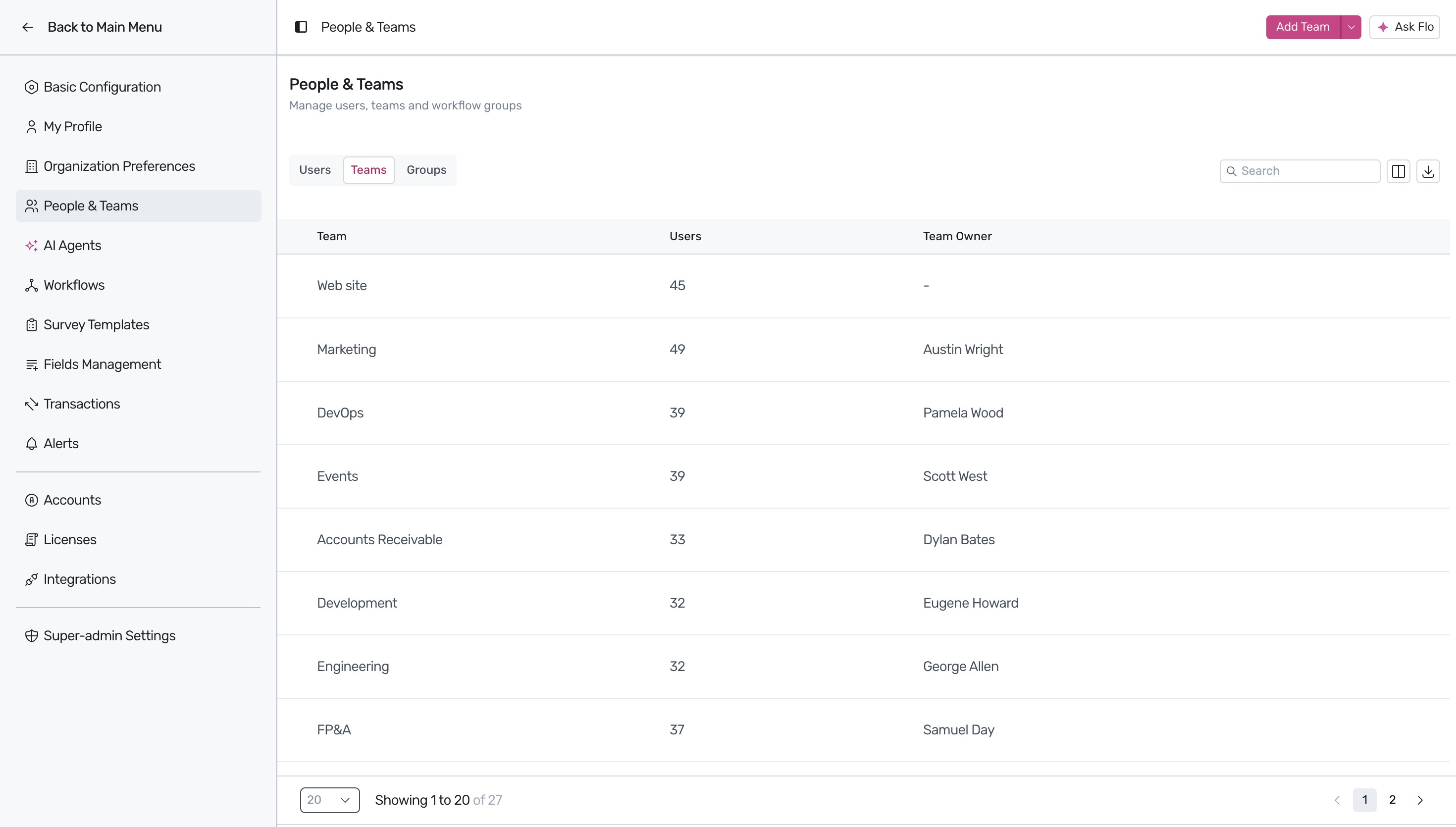Click the 33 users count for Accounts Receivable
This screenshot has height=827, width=1456.
(x=677, y=540)
